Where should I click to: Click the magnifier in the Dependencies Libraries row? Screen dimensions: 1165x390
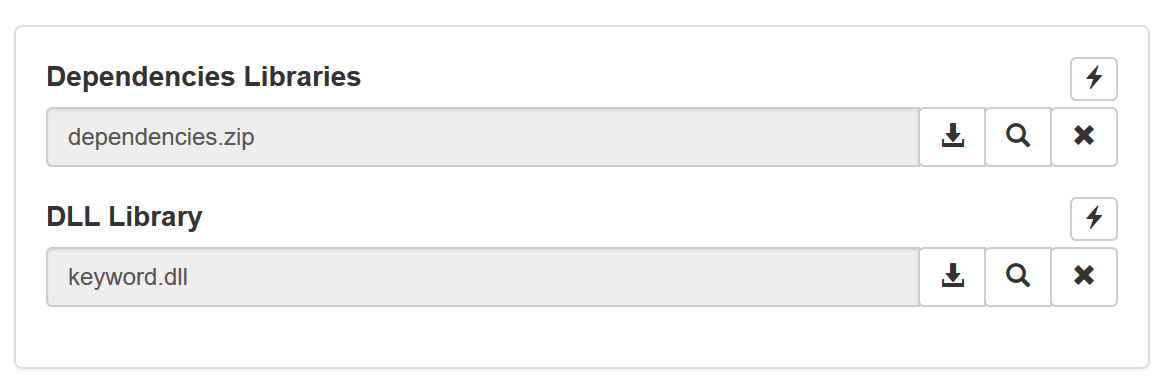pos(1018,137)
